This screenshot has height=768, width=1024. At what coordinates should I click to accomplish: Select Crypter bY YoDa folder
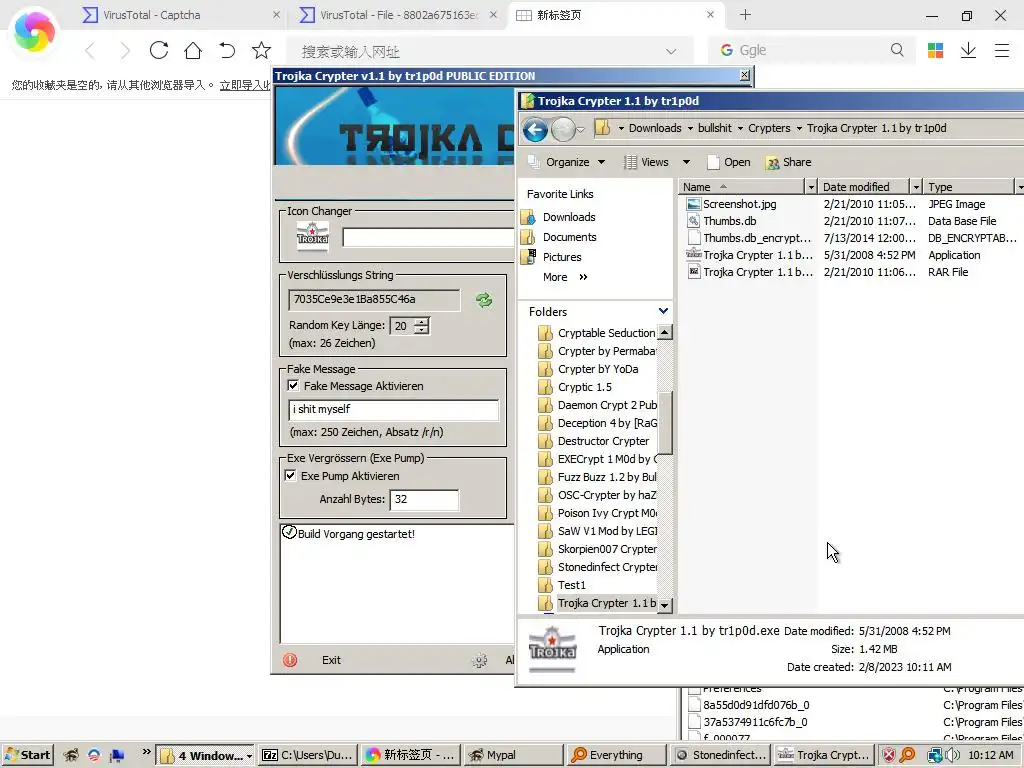tap(588, 369)
